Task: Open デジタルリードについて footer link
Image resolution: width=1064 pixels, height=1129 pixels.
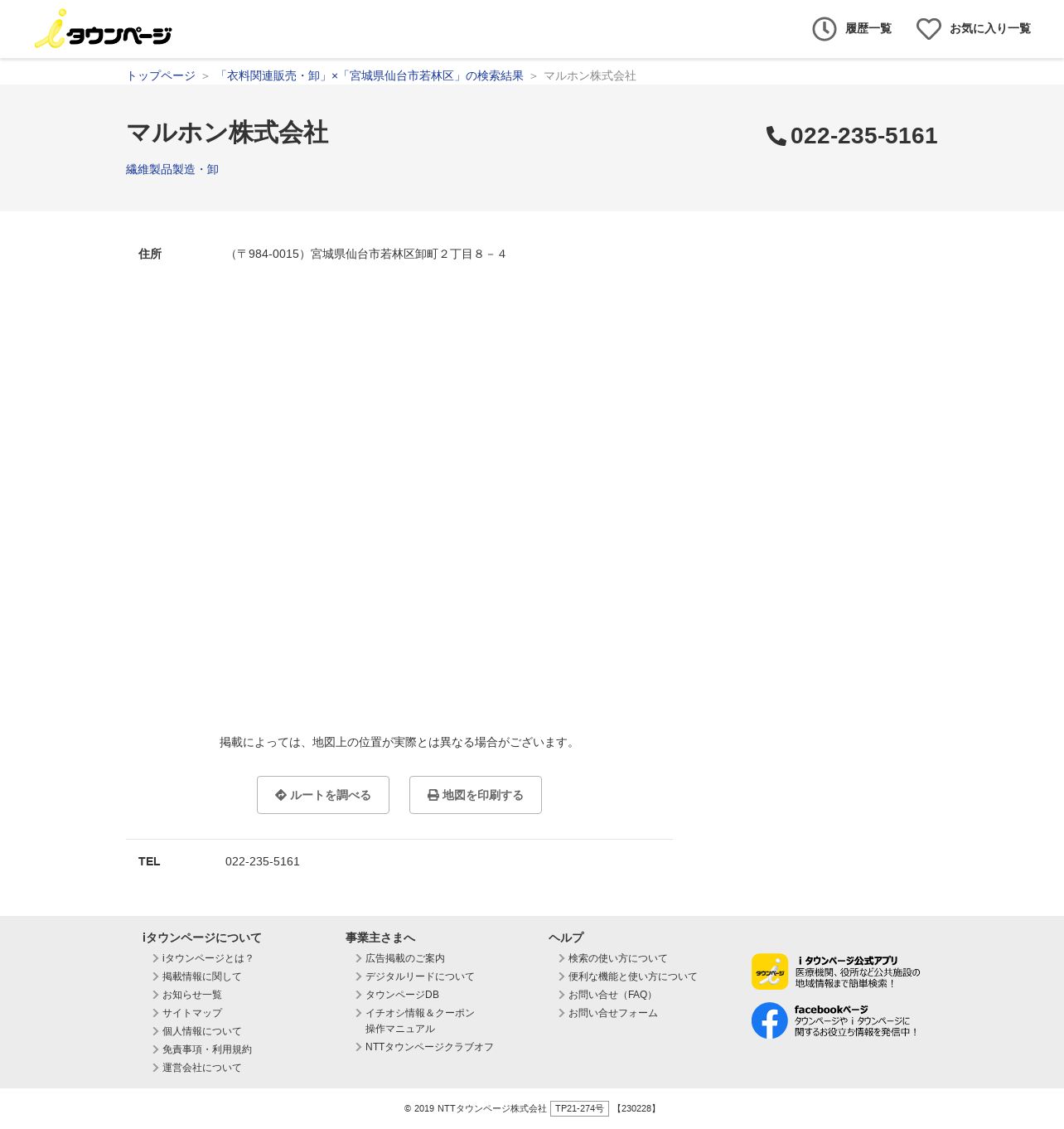Action: pos(420,976)
